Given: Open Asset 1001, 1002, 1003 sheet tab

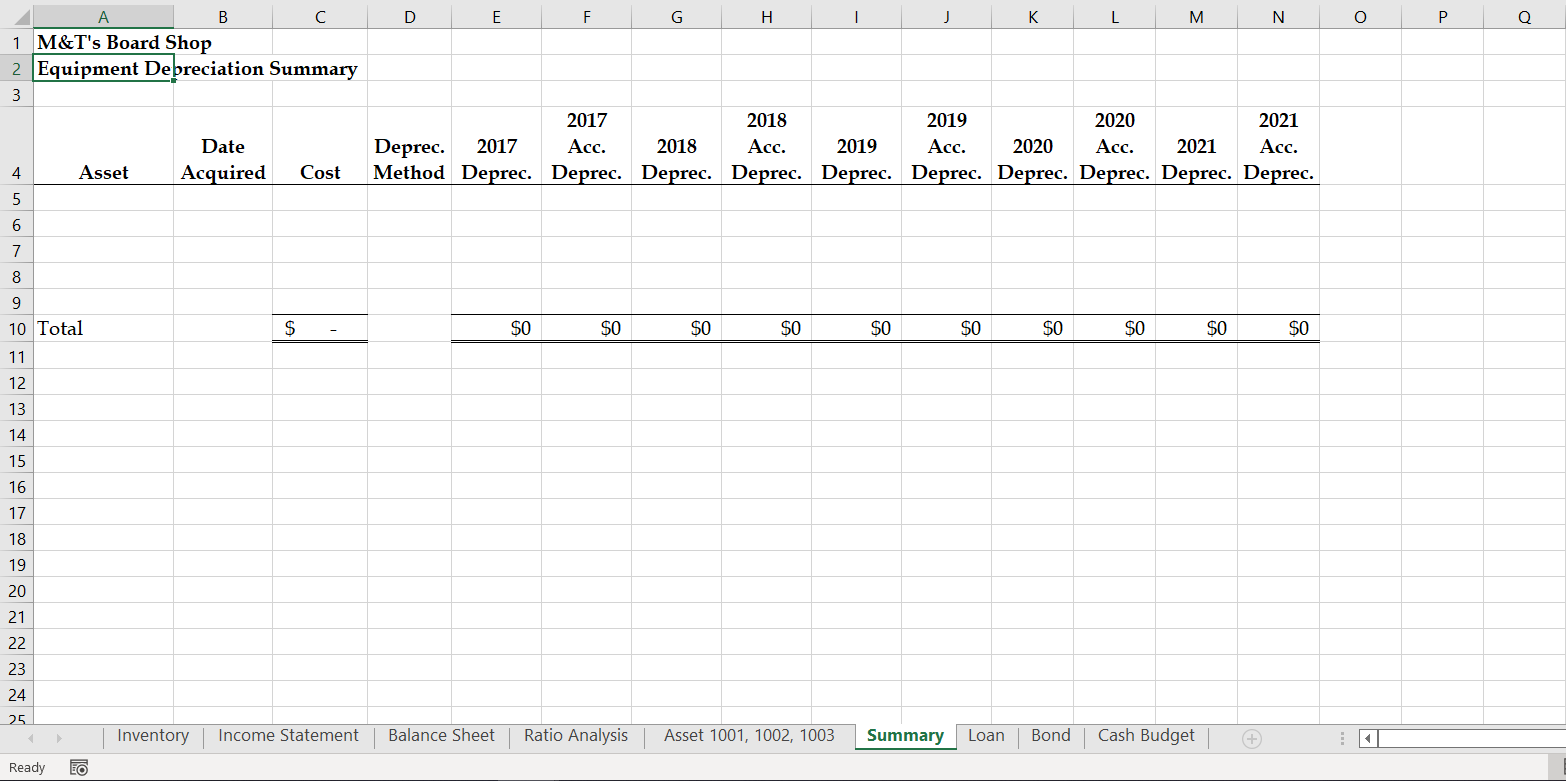Looking at the screenshot, I should coord(749,736).
